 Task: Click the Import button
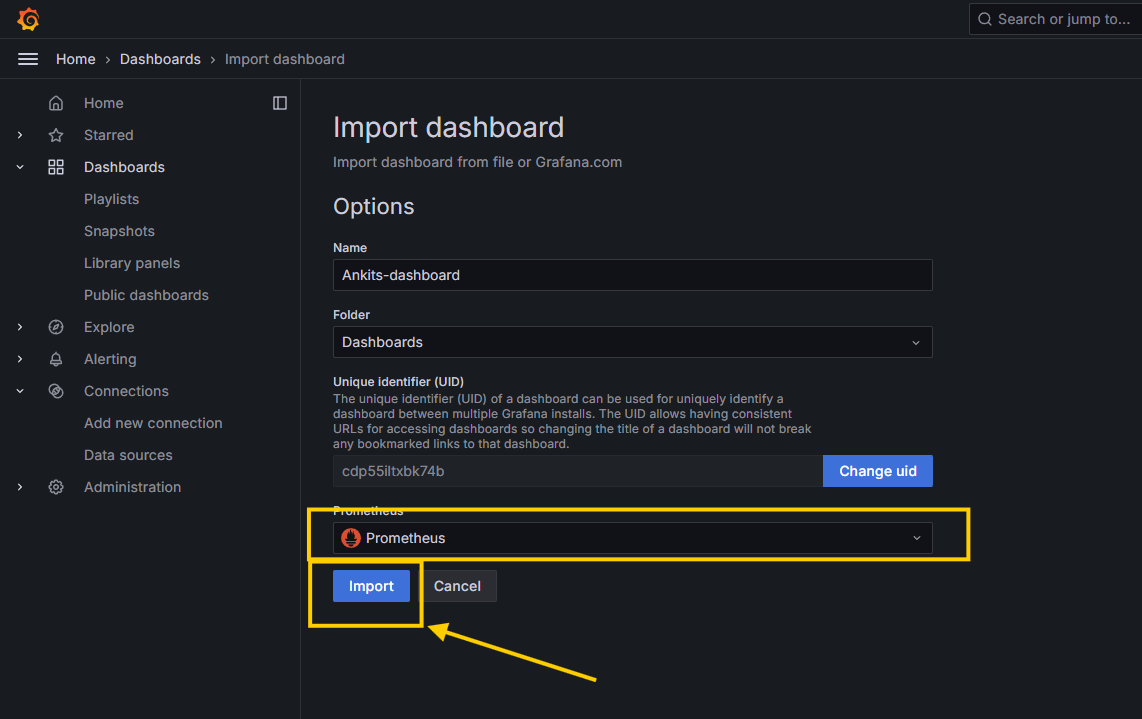(371, 586)
